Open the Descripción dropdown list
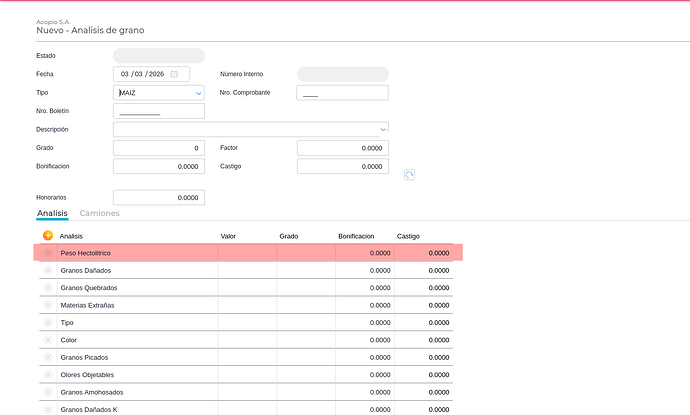 click(383, 129)
